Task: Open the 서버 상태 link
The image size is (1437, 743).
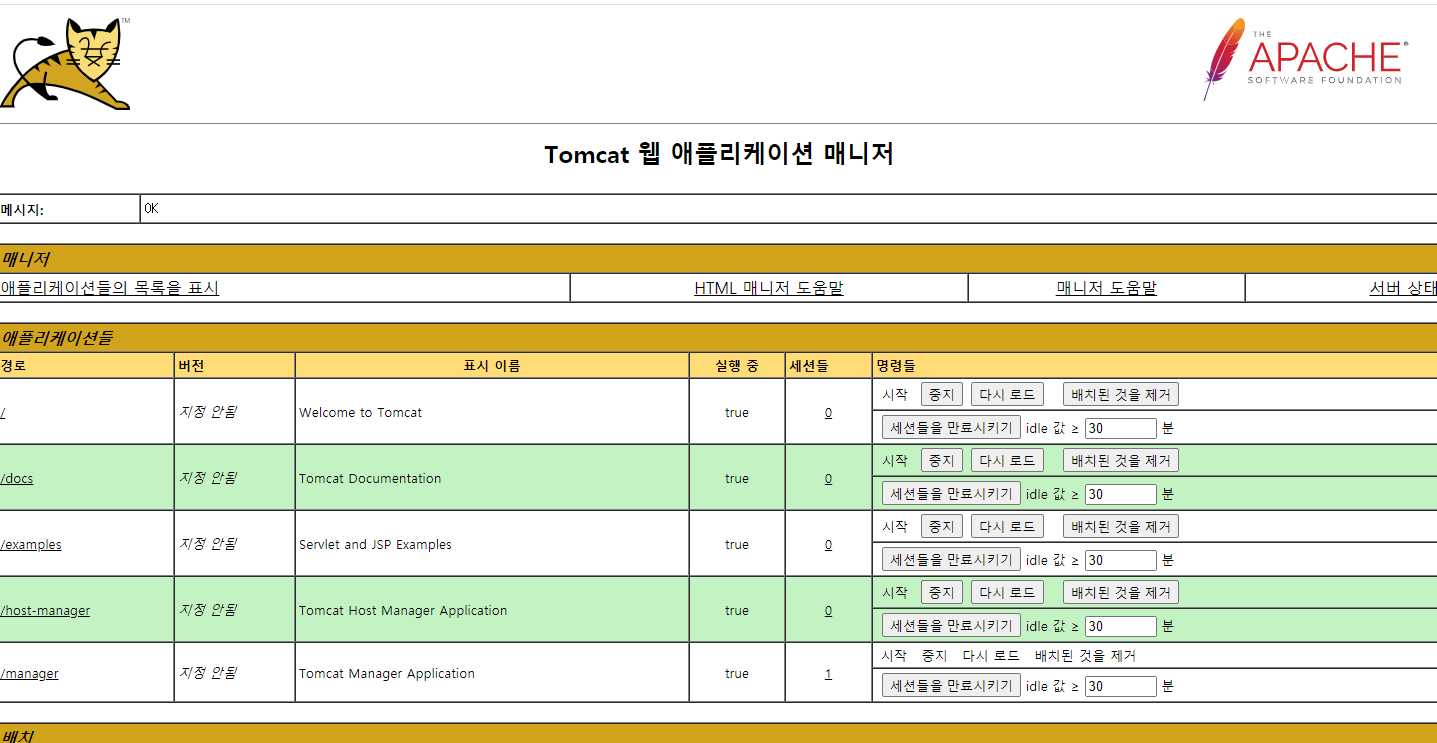Action: pos(1403,288)
